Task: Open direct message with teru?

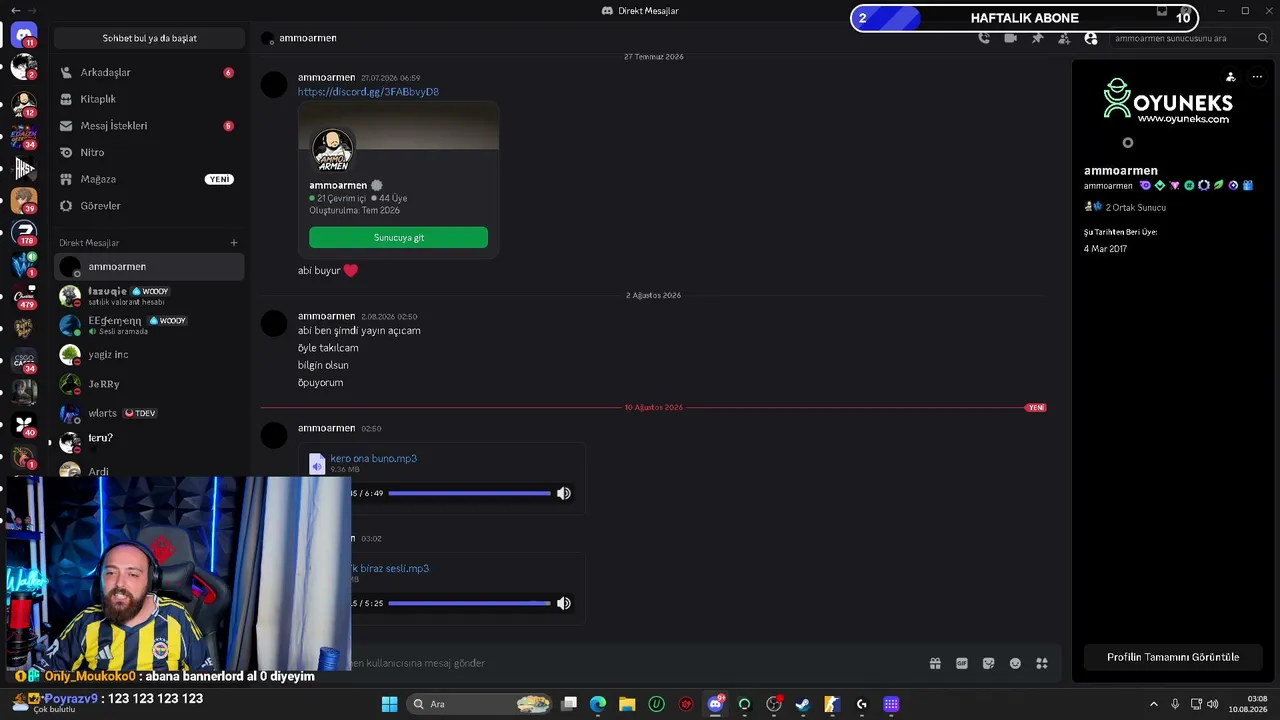Action: point(149,442)
